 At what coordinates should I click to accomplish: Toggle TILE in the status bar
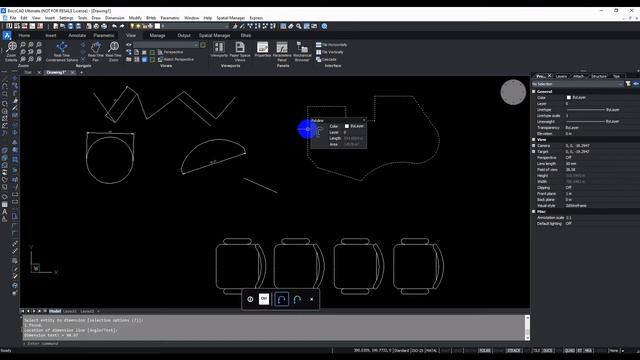(x=536, y=350)
